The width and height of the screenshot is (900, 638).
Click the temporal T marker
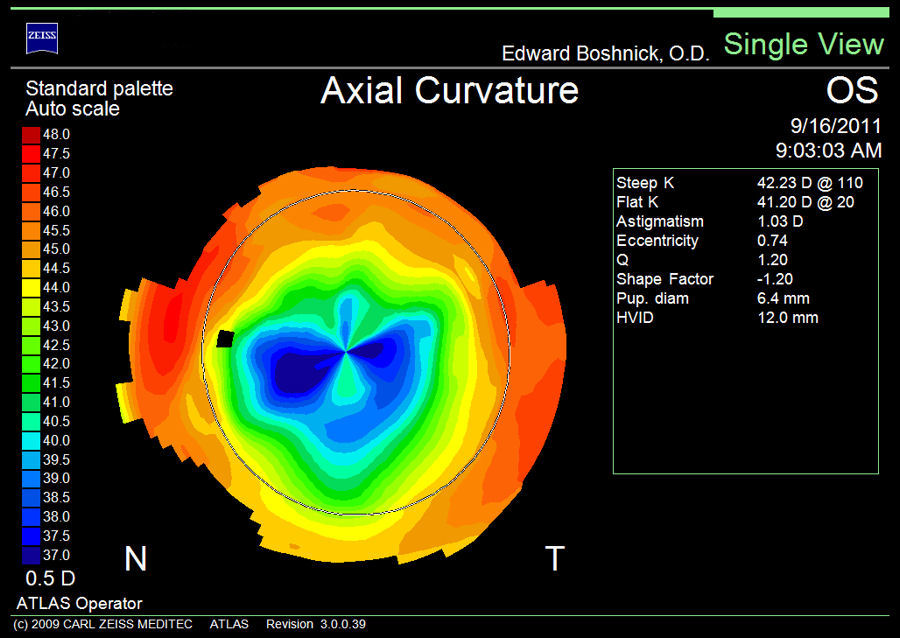click(x=554, y=558)
